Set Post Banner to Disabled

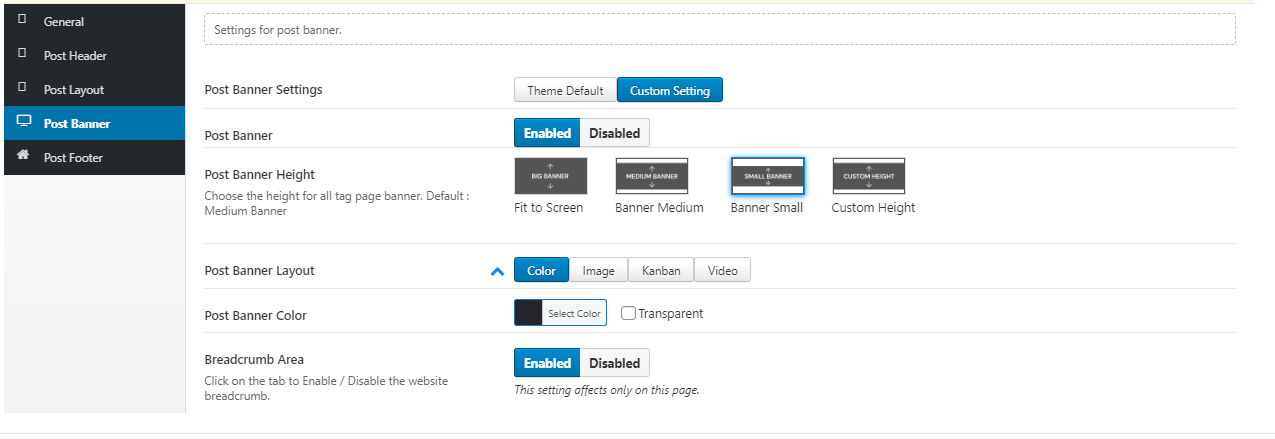click(614, 133)
